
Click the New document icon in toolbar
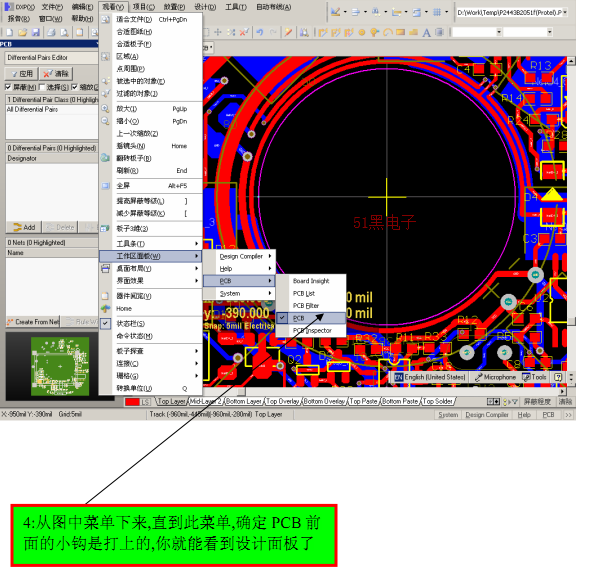click(x=9, y=33)
